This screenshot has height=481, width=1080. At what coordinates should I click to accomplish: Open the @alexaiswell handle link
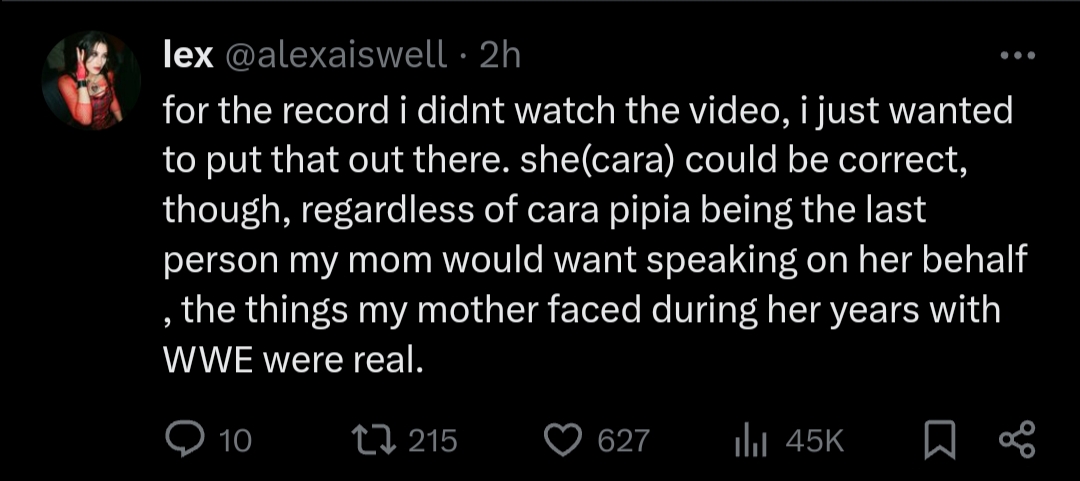336,55
